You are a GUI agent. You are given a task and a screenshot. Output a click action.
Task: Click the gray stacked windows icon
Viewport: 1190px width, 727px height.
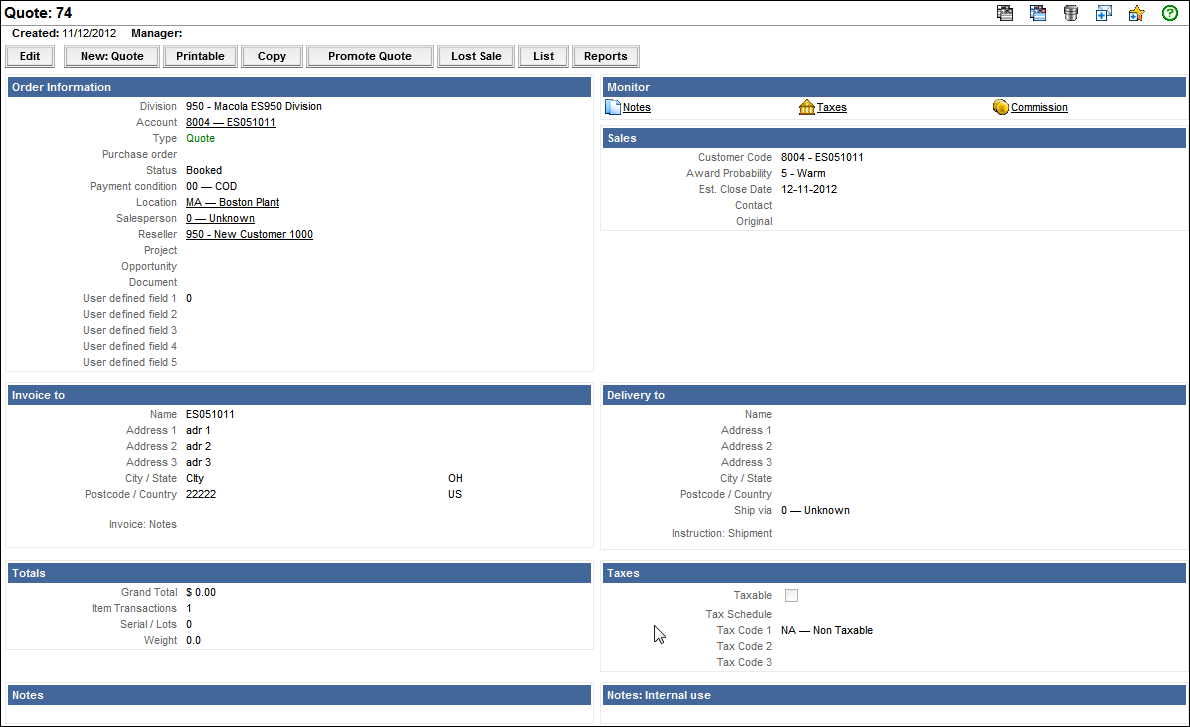pos(1006,13)
